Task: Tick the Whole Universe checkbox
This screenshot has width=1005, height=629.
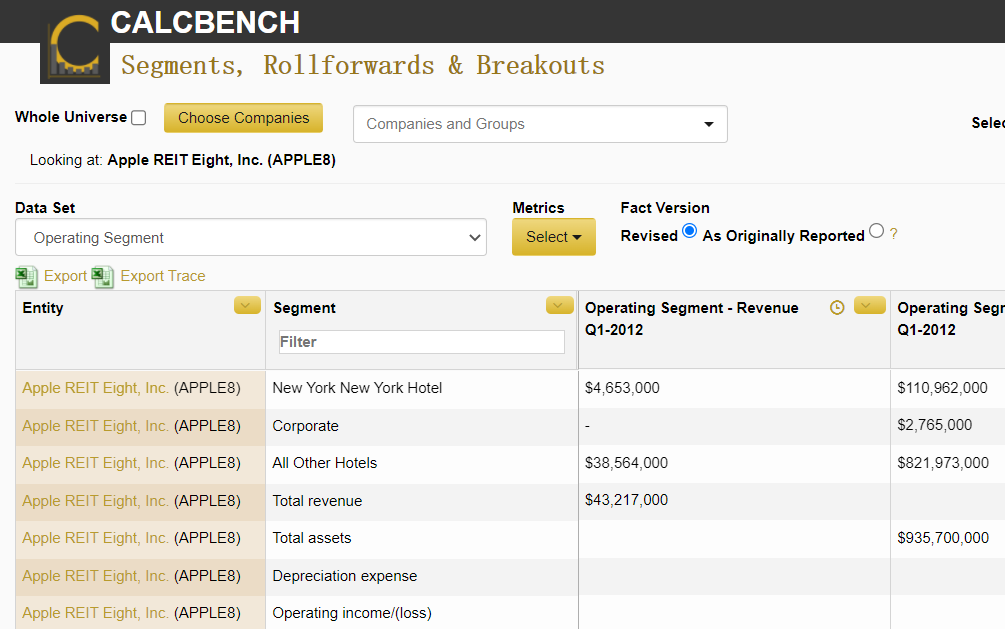Action: 138,118
